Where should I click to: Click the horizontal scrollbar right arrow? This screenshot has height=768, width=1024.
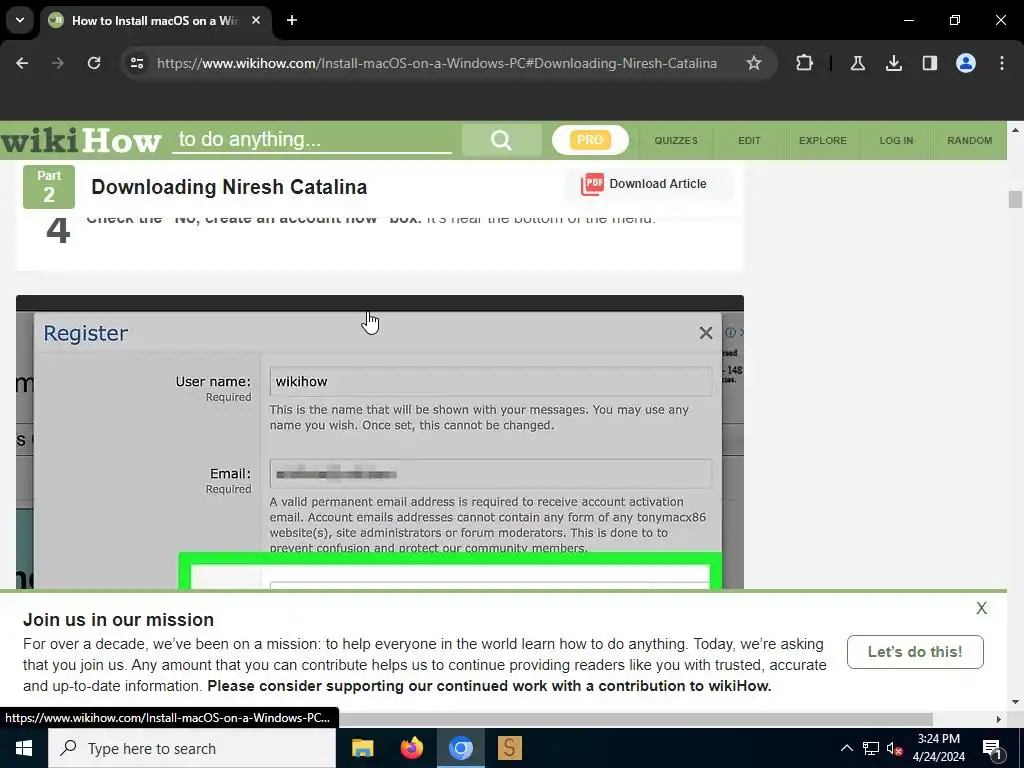[x=999, y=720]
